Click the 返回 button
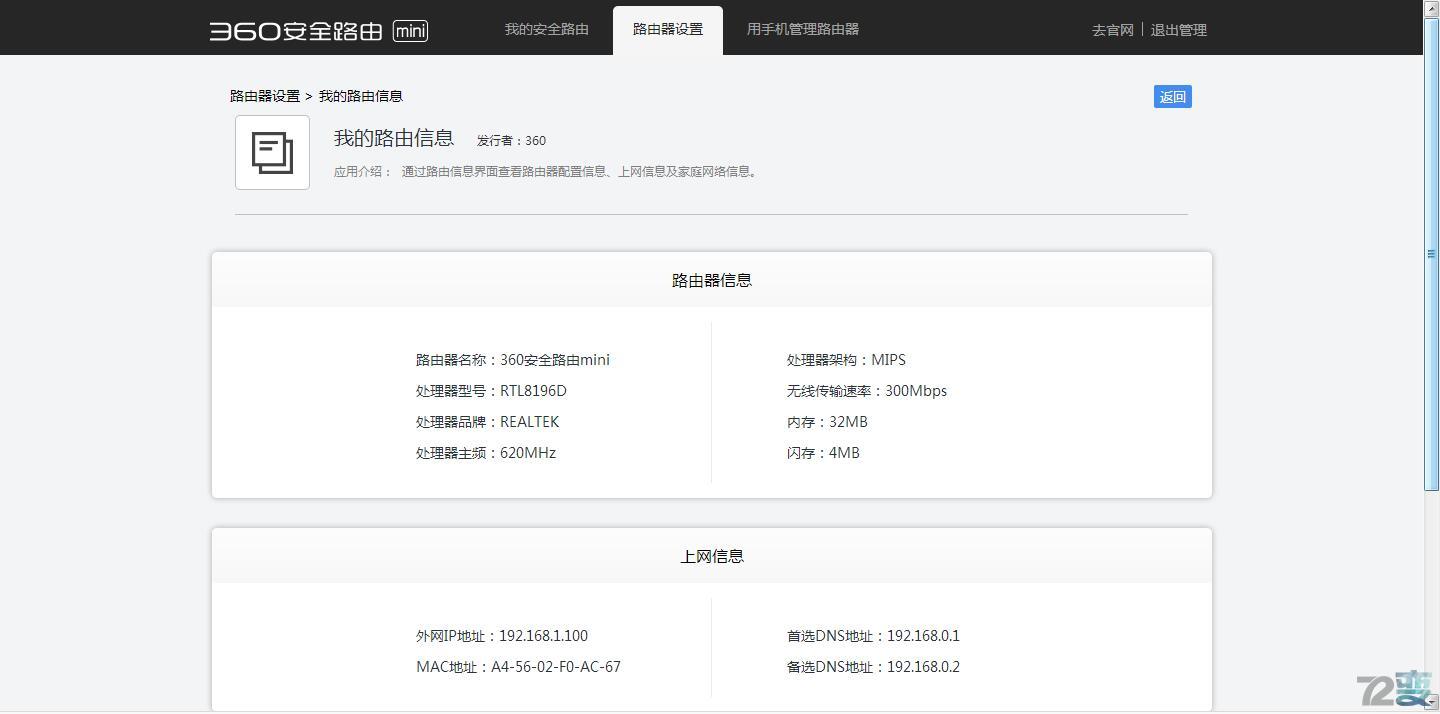 (x=1171, y=96)
